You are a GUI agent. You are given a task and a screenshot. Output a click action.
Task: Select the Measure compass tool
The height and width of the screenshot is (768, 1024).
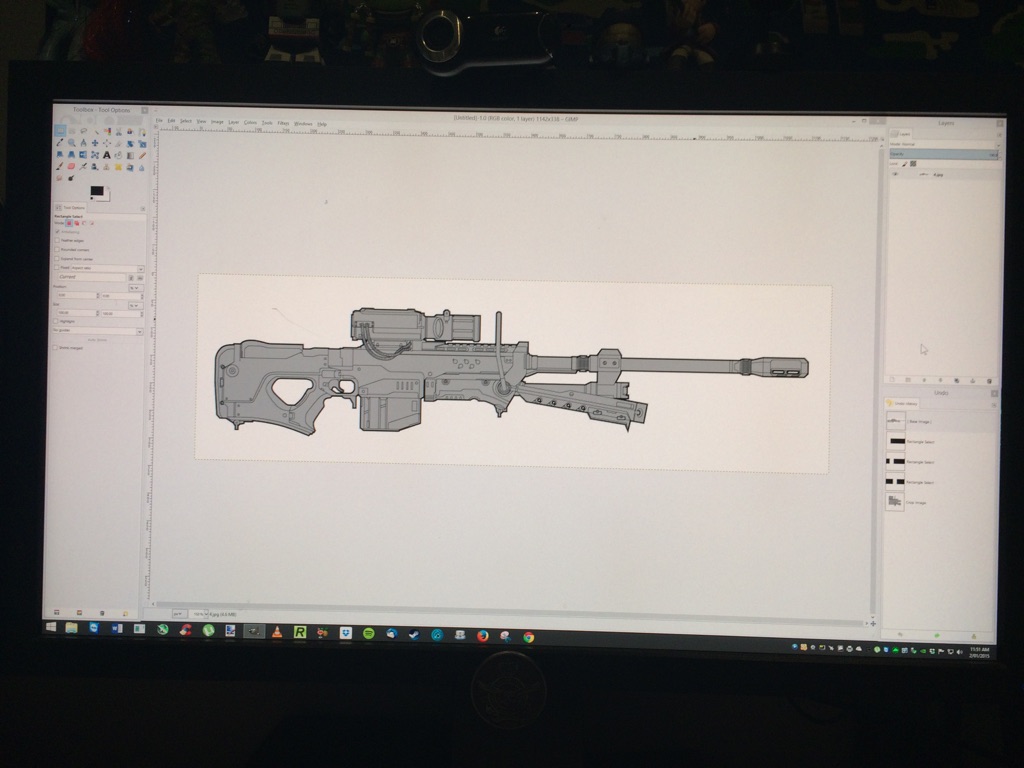tap(84, 143)
